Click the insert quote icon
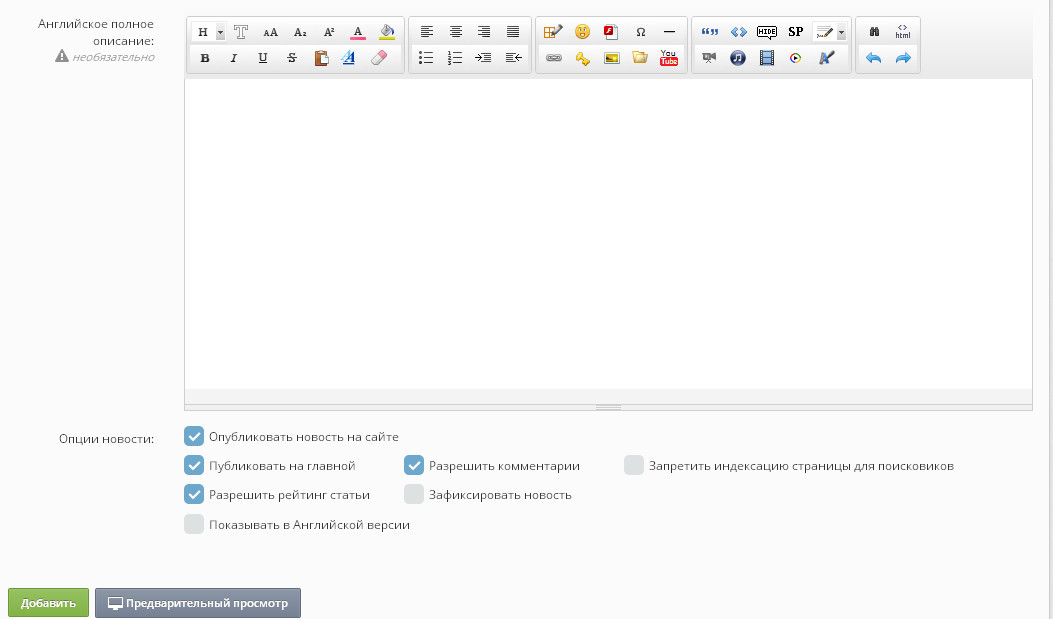The width and height of the screenshot is (1053, 619). click(x=710, y=32)
